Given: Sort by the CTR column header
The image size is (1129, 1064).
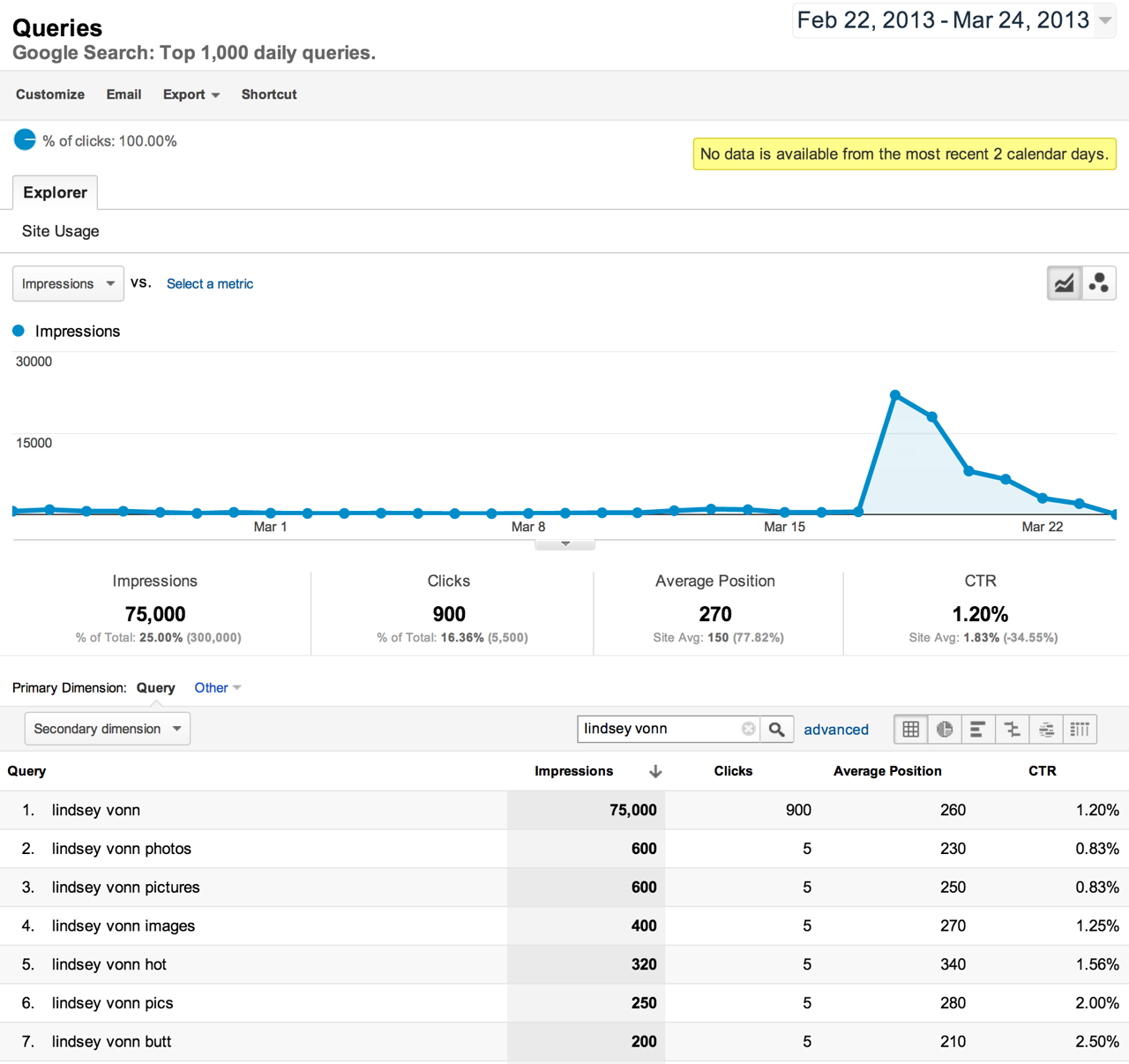Looking at the screenshot, I should pos(1042,771).
